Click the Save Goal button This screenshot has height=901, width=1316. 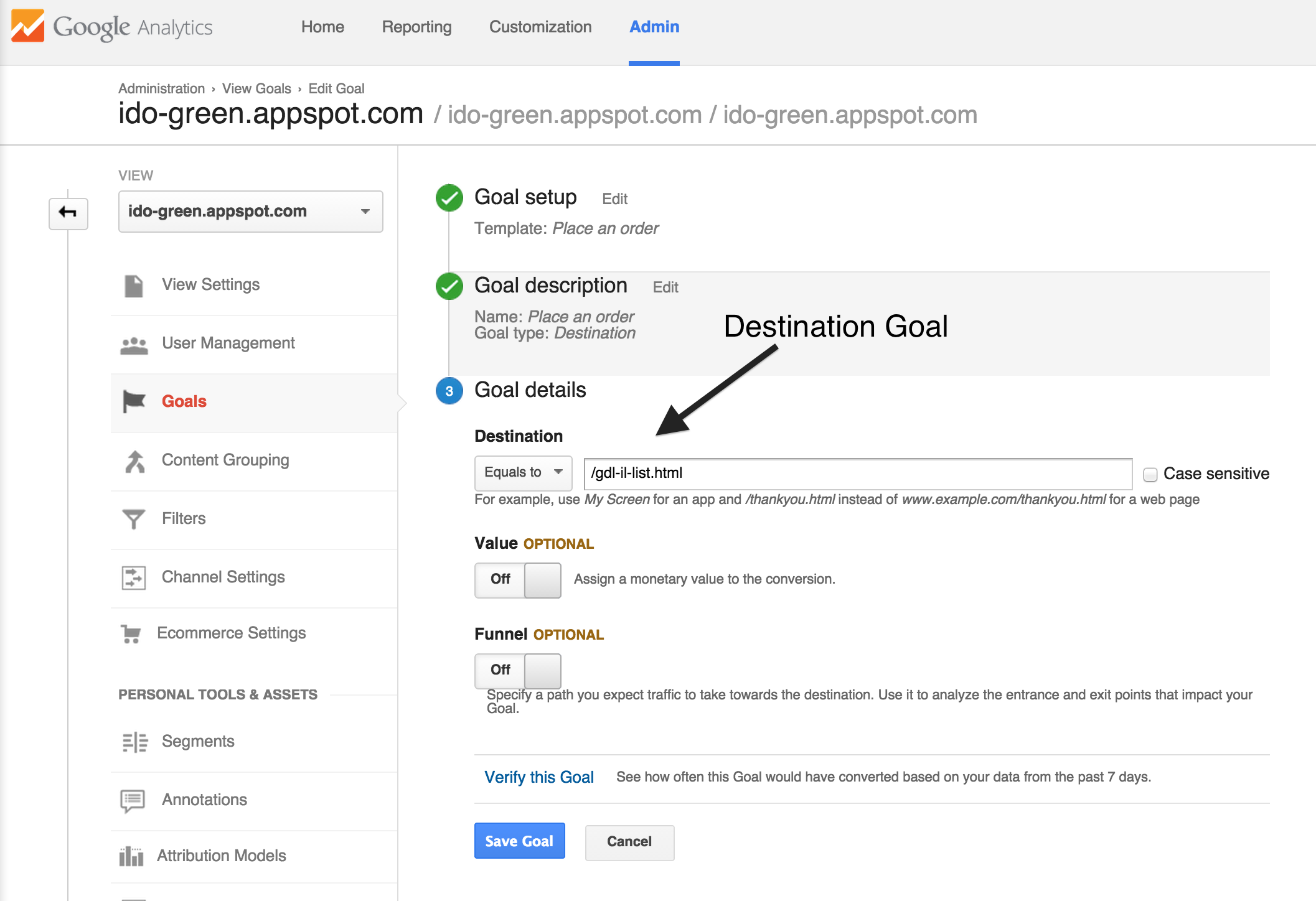(x=519, y=841)
